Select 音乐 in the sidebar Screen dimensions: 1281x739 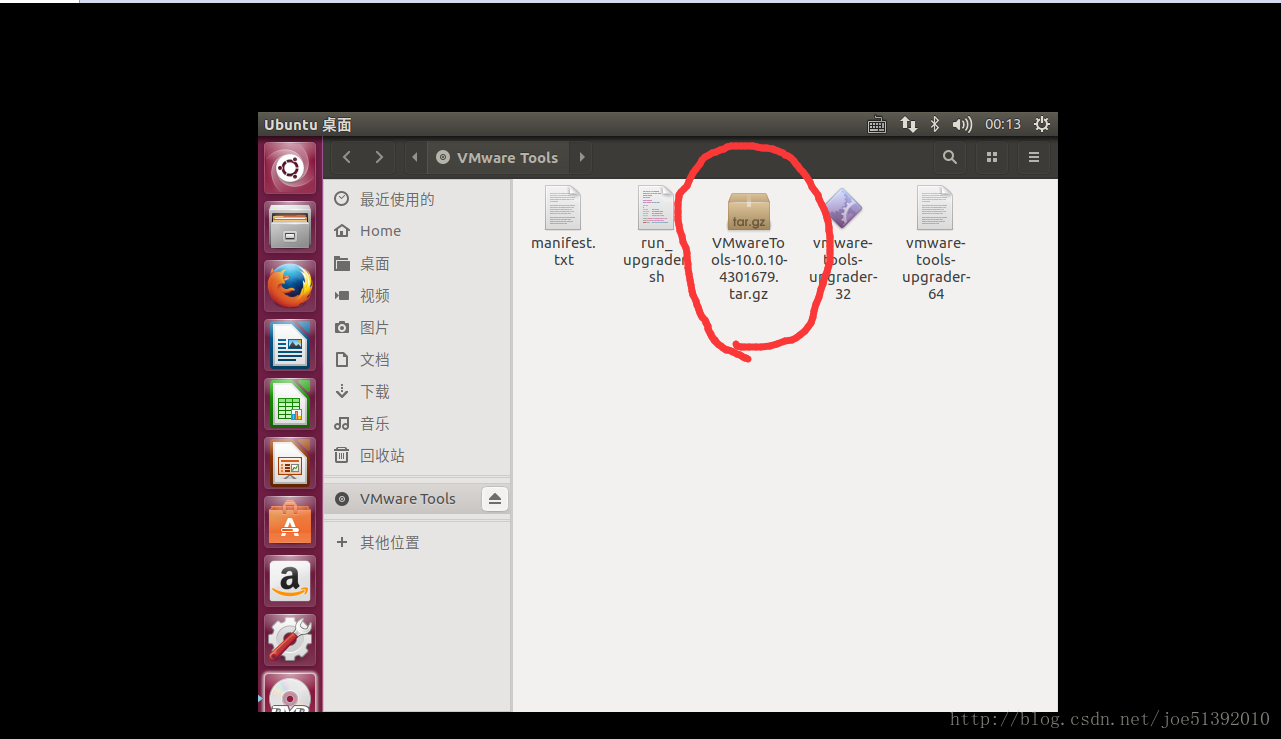click(x=417, y=423)
